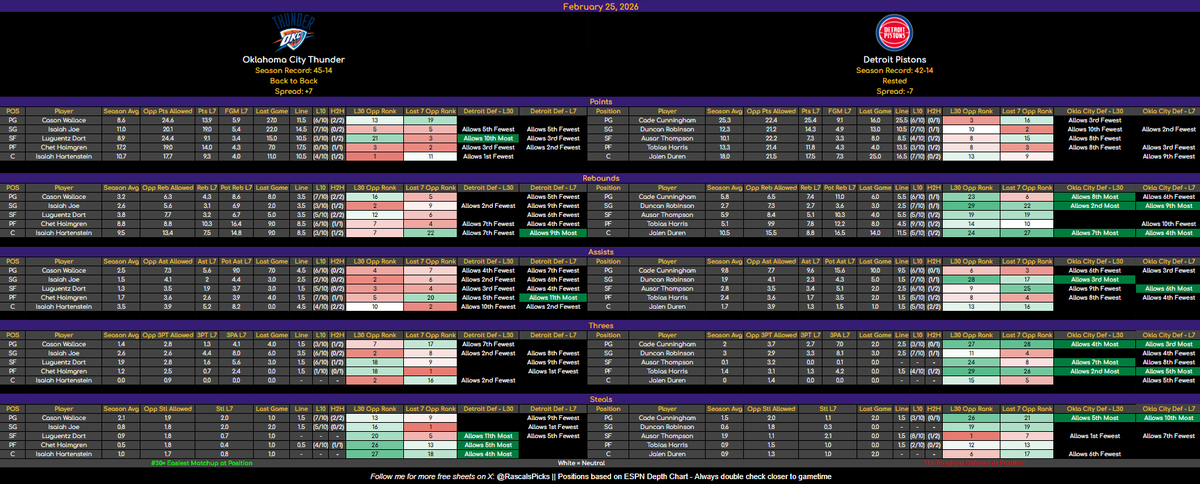Select Cade Cunningham's 25.3 Points season average
Image resolution: width=1200 pixels, height=484 pixels.
[725, 119]
